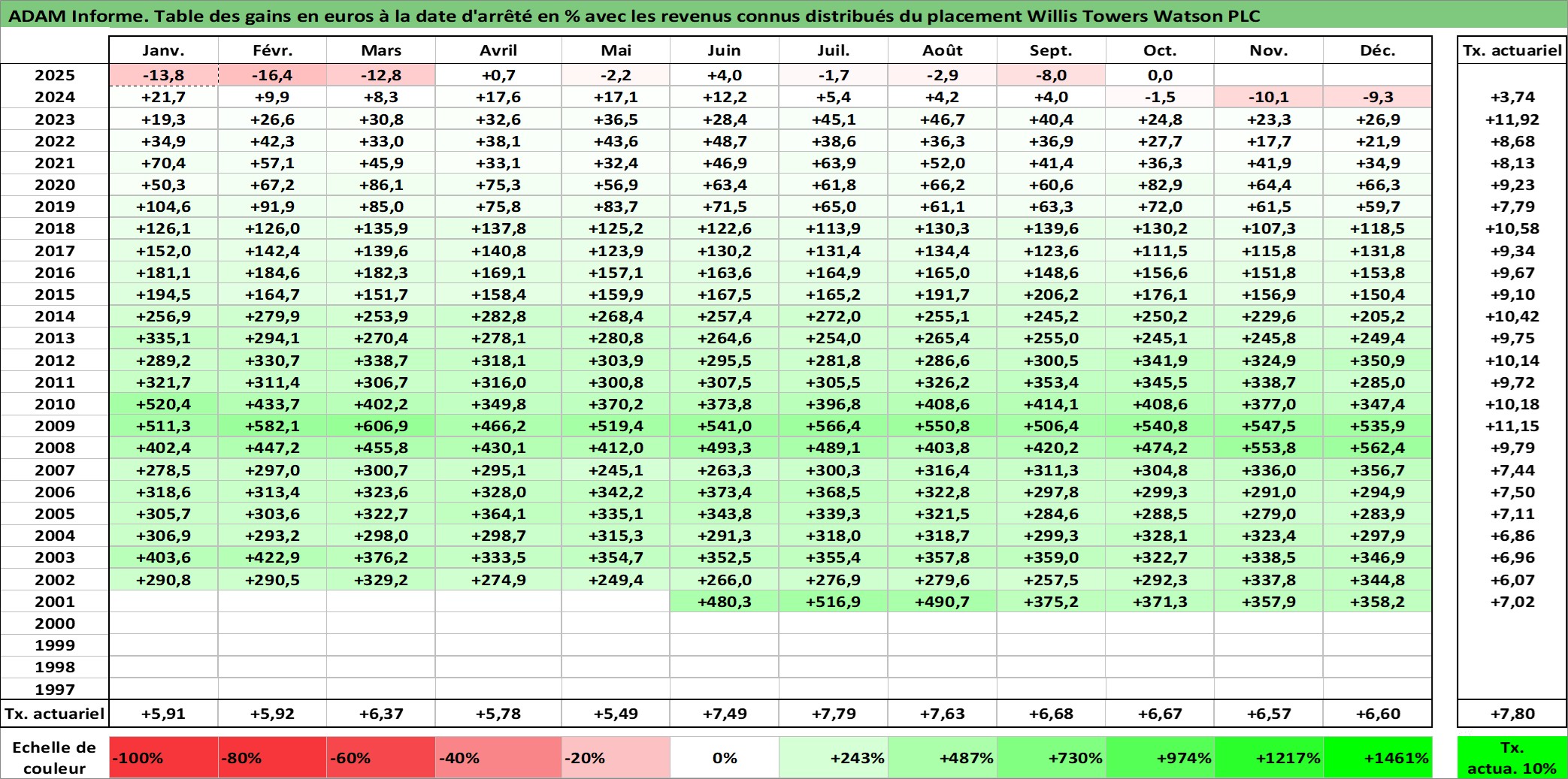This screenshot has width=1568, height=779.
Task: Select the Avril column header
Action: coord(498,50)
